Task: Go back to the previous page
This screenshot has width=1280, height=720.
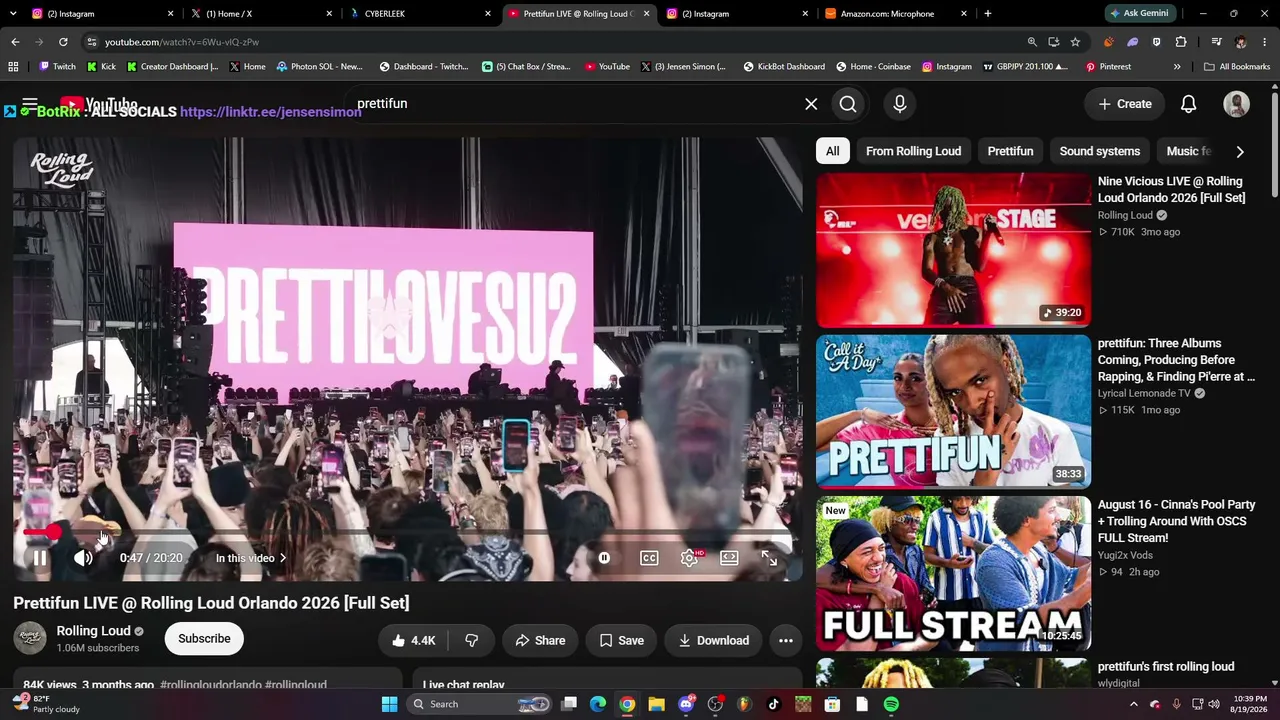Action: [x=15, y=42]
